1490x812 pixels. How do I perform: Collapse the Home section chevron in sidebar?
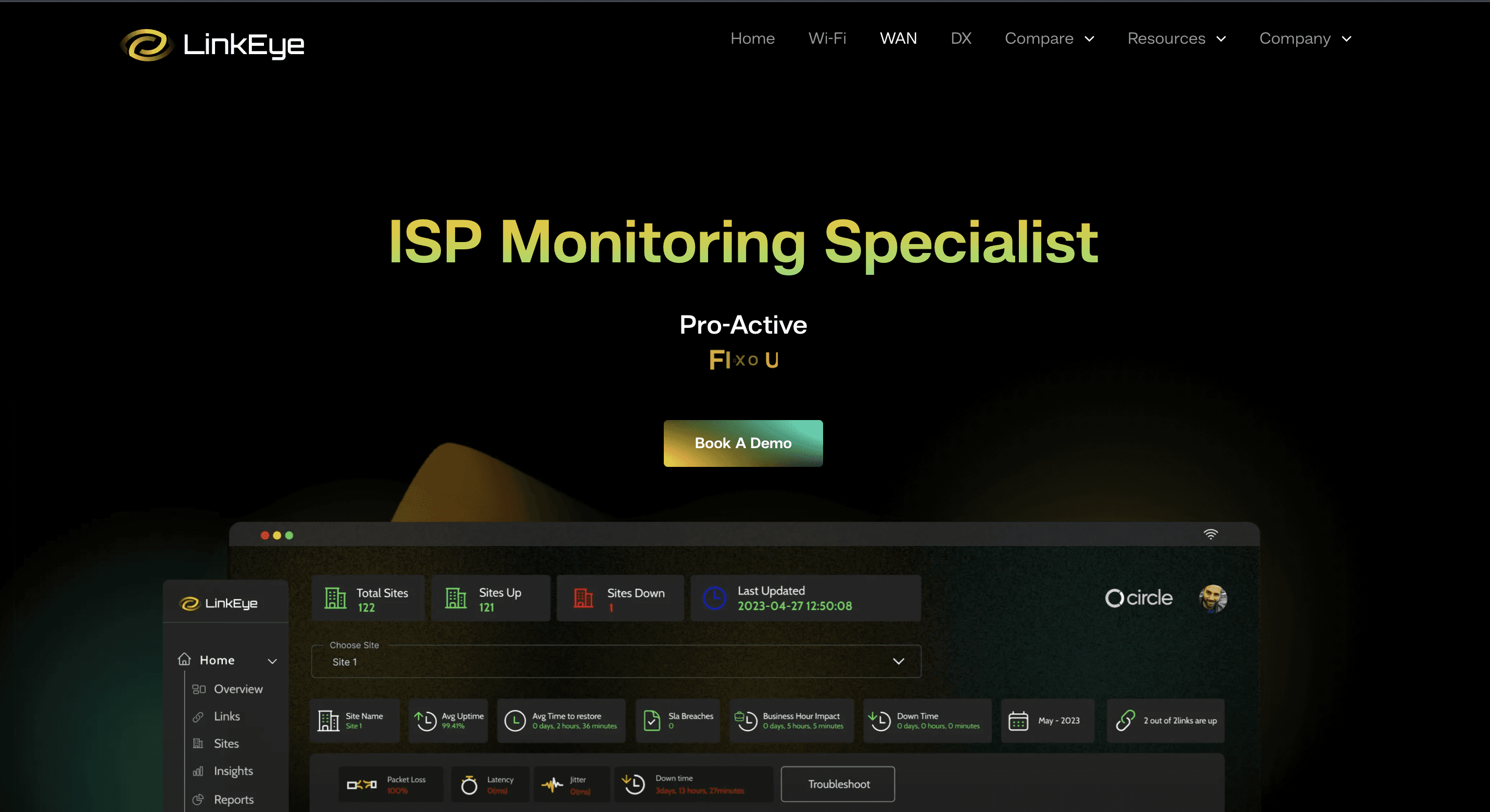pyautogui.click(x=272, y=661)
